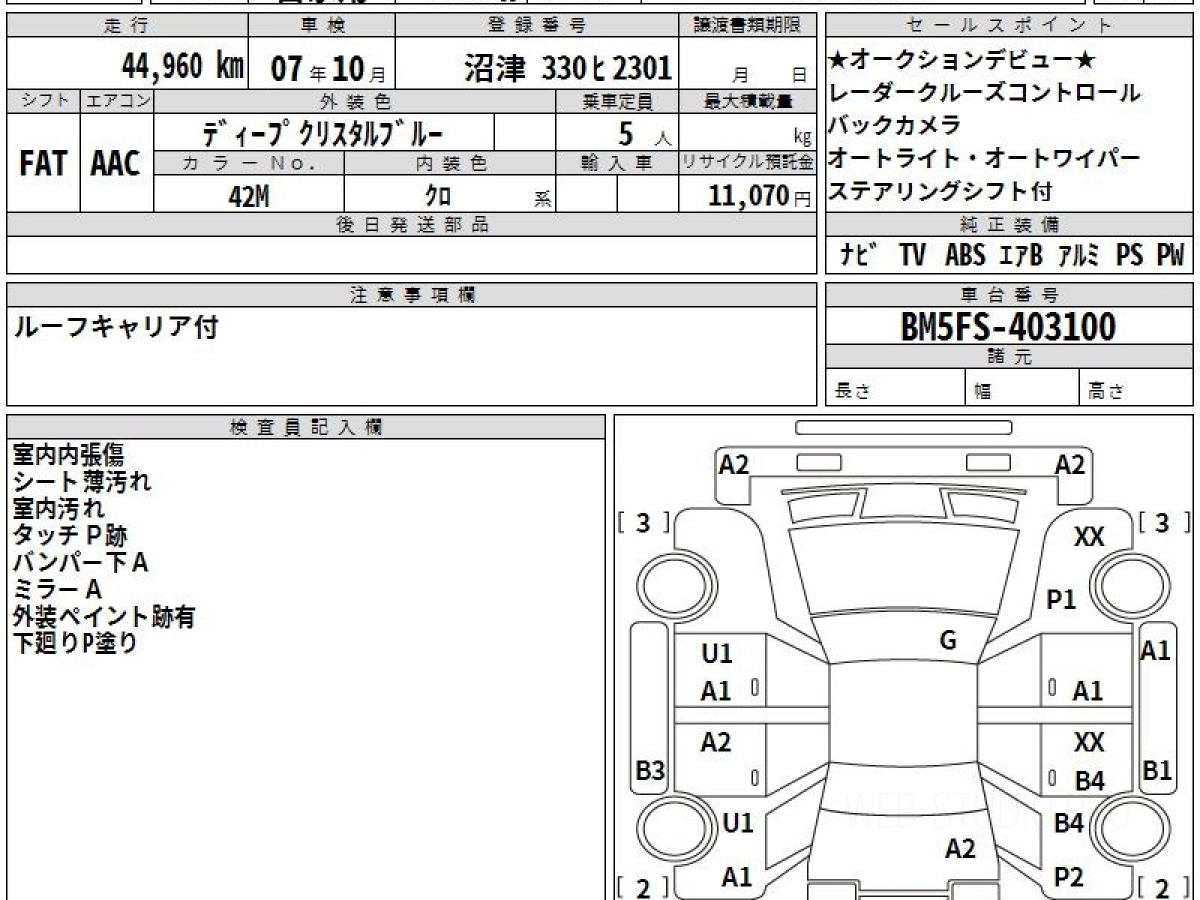This screenshot has width=1200, height=900.
Task: Click the 外装色 header
Action: tap(355, 101)
